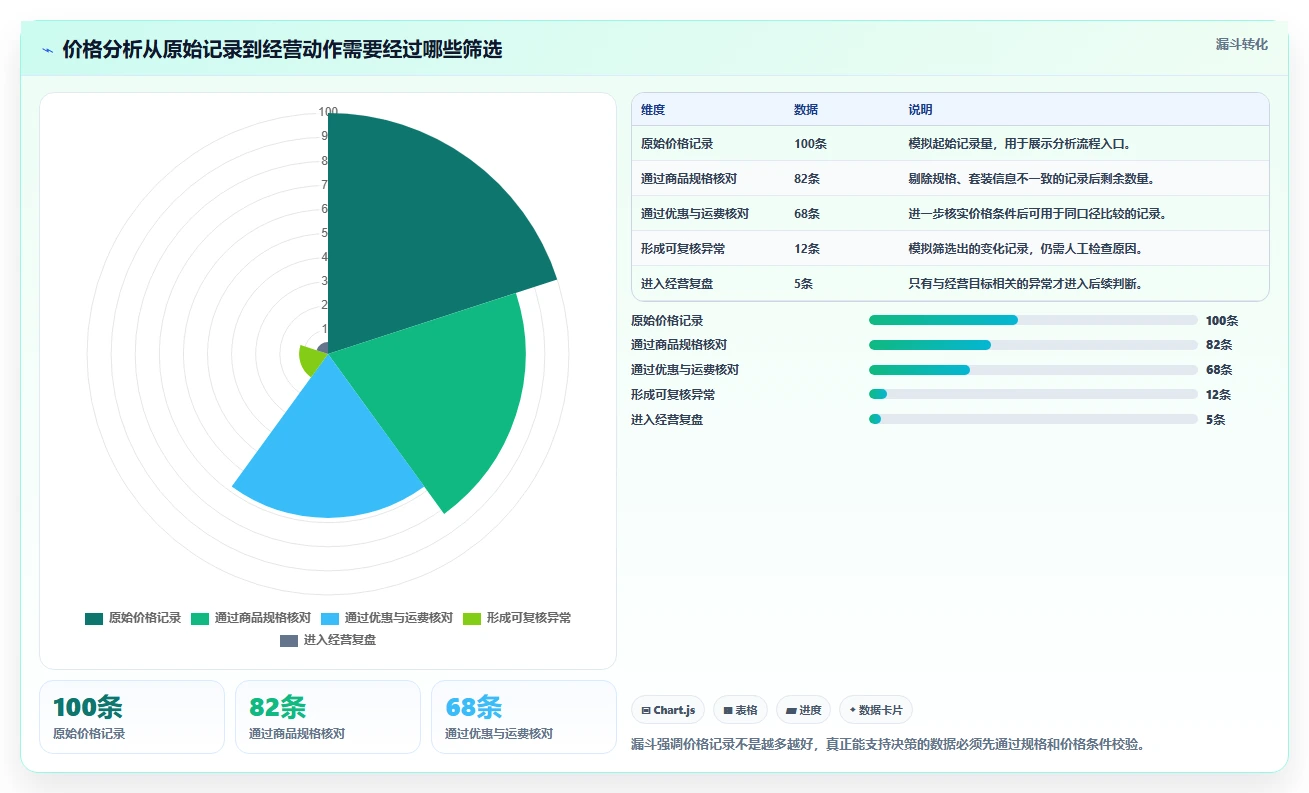The width and height of the screenshot is (1309, 793).
Task: Click the lightning icon beside the title
Action: [x=47, y=50]
